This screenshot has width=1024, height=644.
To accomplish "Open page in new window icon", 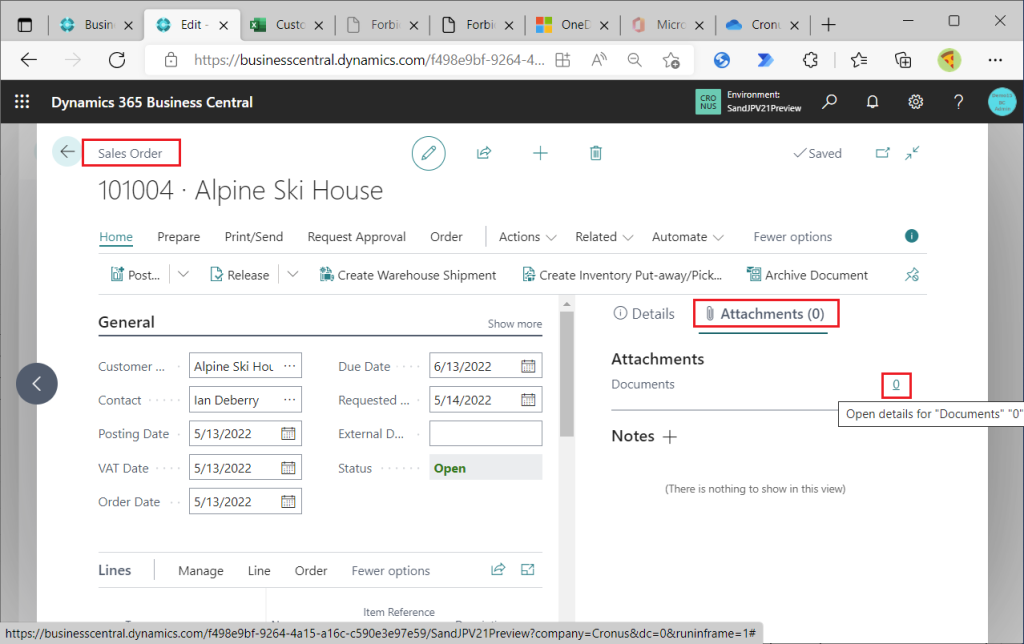I will click(x=882, y=153).
